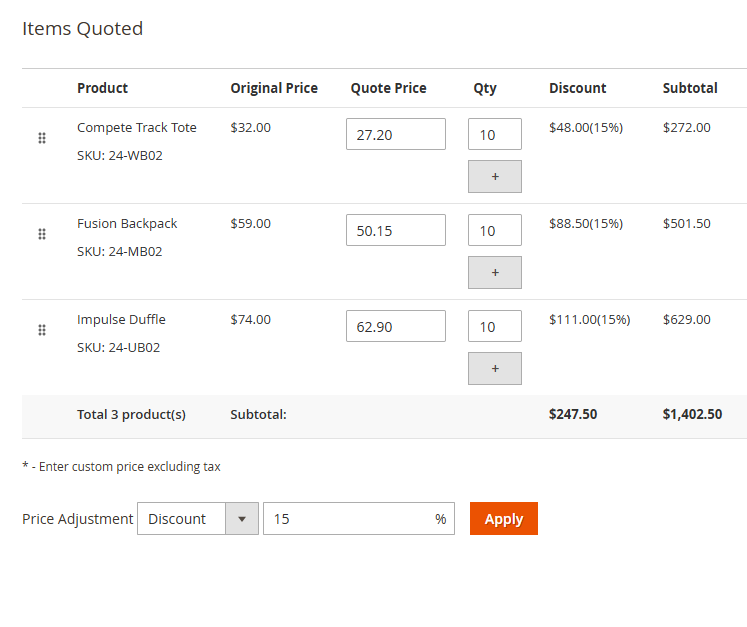Focus the quote price field showing 62.90
This screenshot has width=747, height=627.
396,326
